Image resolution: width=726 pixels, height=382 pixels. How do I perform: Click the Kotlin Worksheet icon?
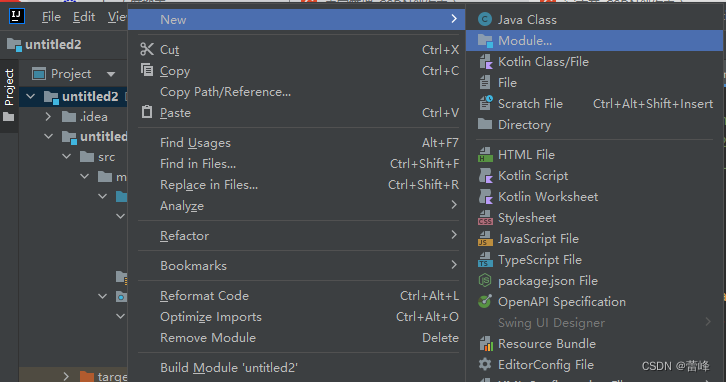tap(485, 197)
